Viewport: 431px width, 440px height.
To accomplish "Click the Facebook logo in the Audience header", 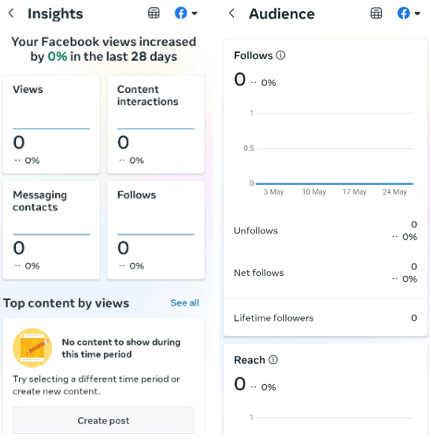I will (403, 13).
